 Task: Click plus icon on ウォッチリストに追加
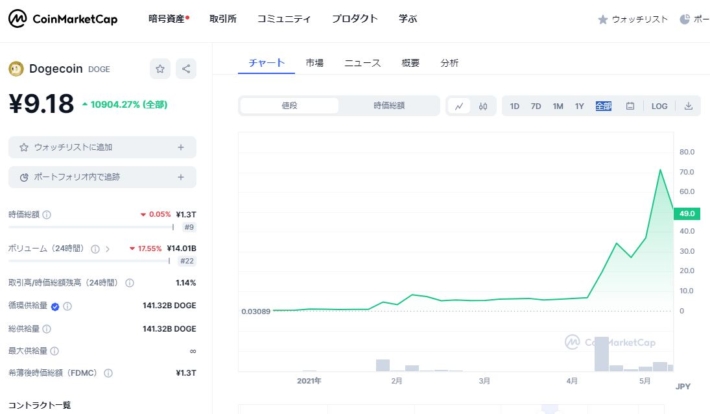[181, 147]
